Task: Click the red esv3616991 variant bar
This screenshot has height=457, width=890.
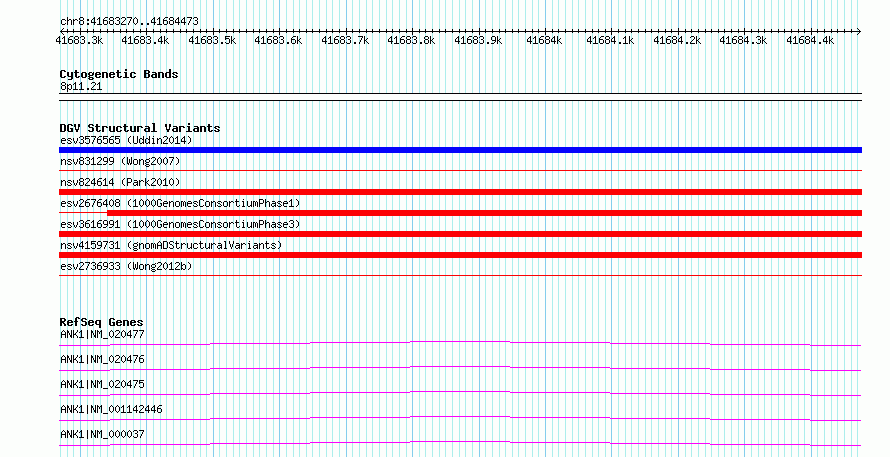Action: [460, 234]
